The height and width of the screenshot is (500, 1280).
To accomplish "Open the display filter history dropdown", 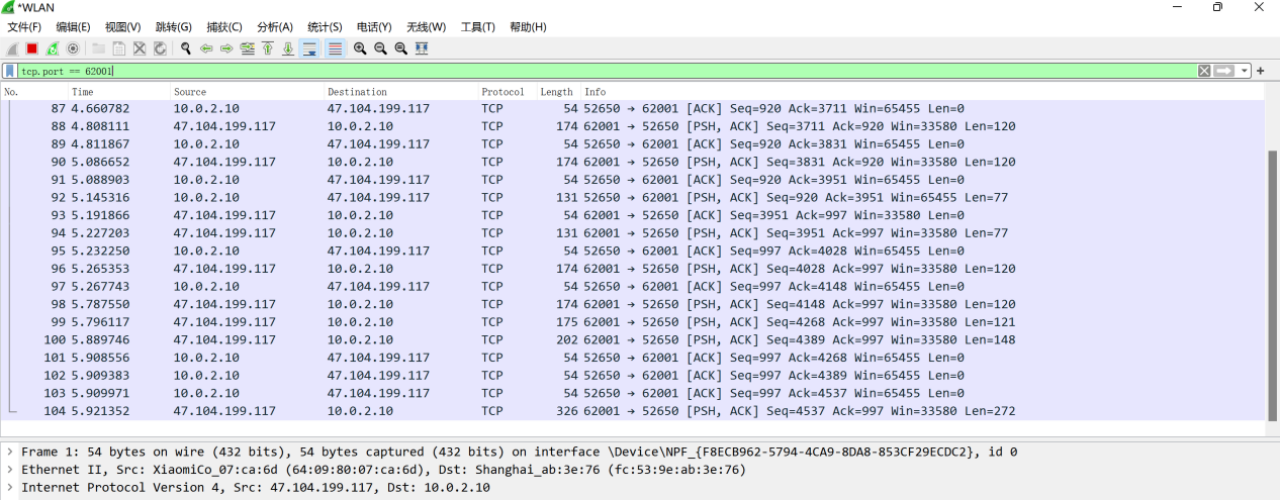I will [x=1245, y=71].
